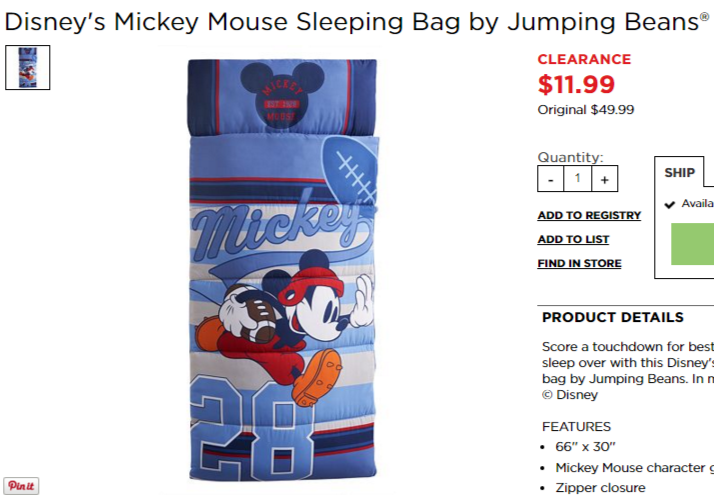Click the availability checkmark icon

click(669, 204)
